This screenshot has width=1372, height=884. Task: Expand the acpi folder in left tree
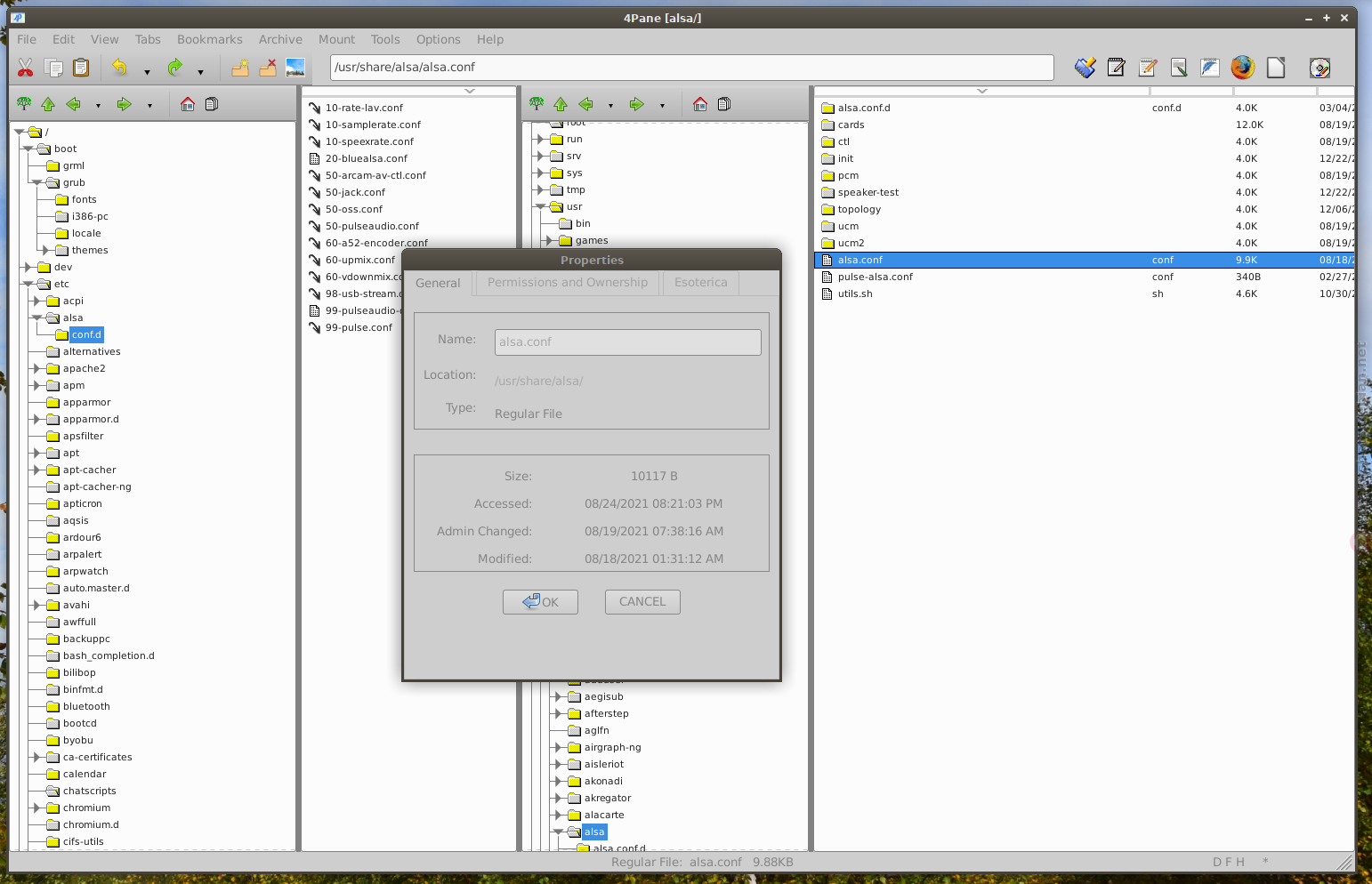coord(36,301)
